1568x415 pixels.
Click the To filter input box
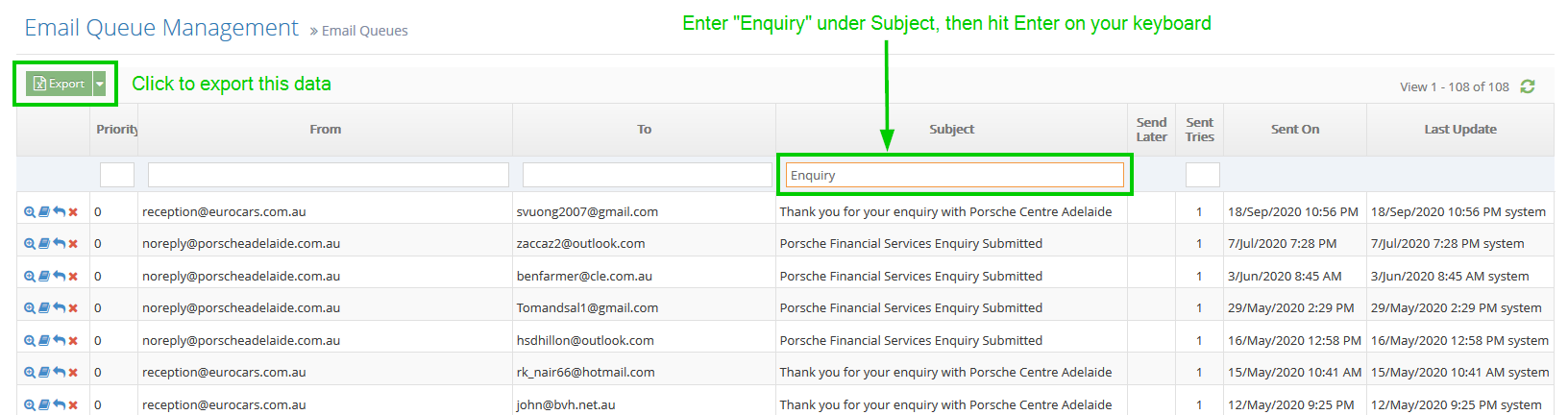[647, 175]
